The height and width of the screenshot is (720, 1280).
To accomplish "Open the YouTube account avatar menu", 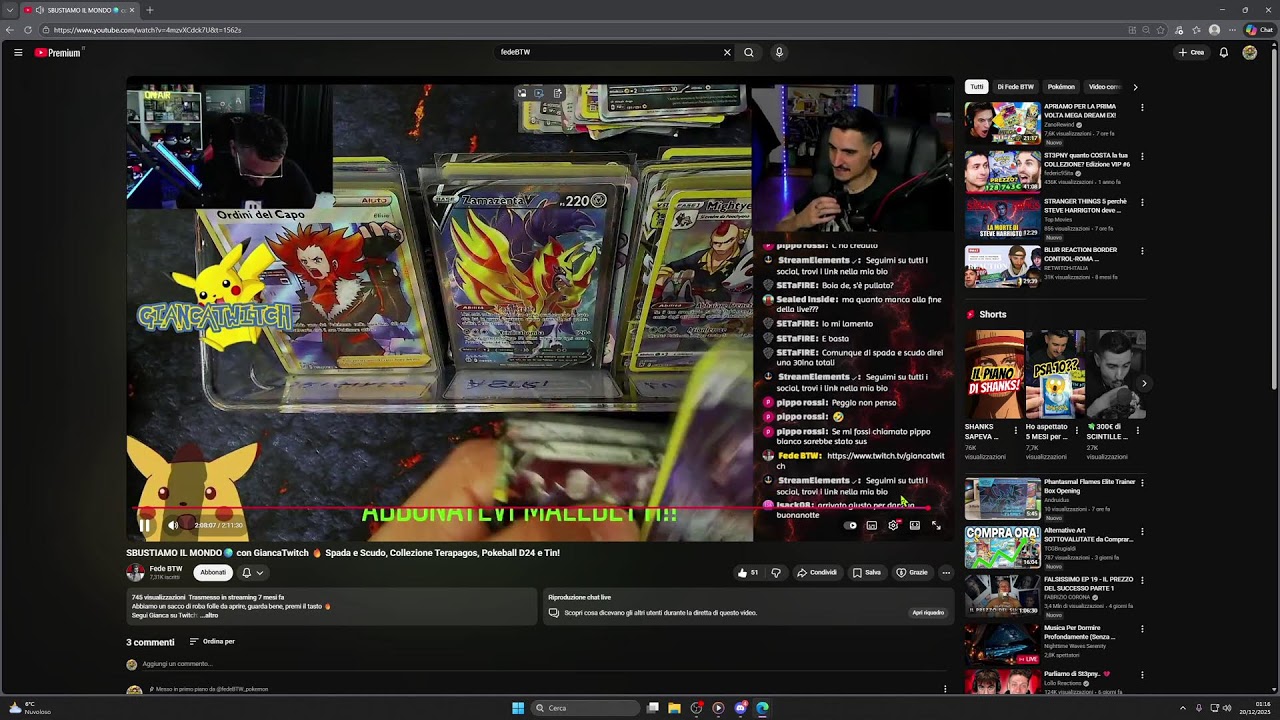I will (x=1250, y=52).
